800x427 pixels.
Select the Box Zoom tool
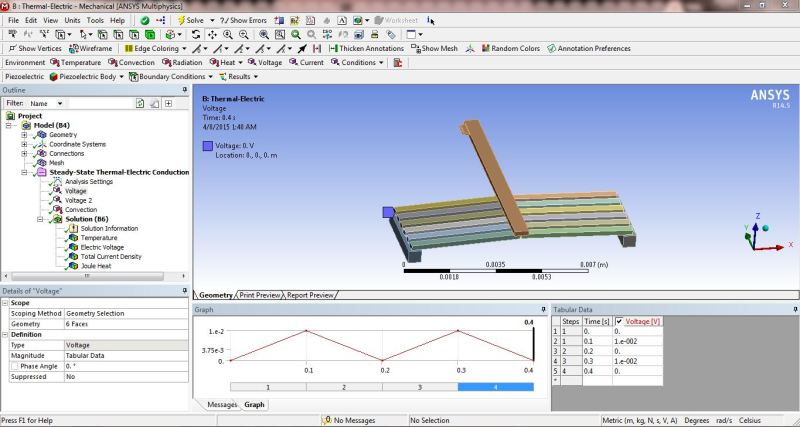click(243, 35)
